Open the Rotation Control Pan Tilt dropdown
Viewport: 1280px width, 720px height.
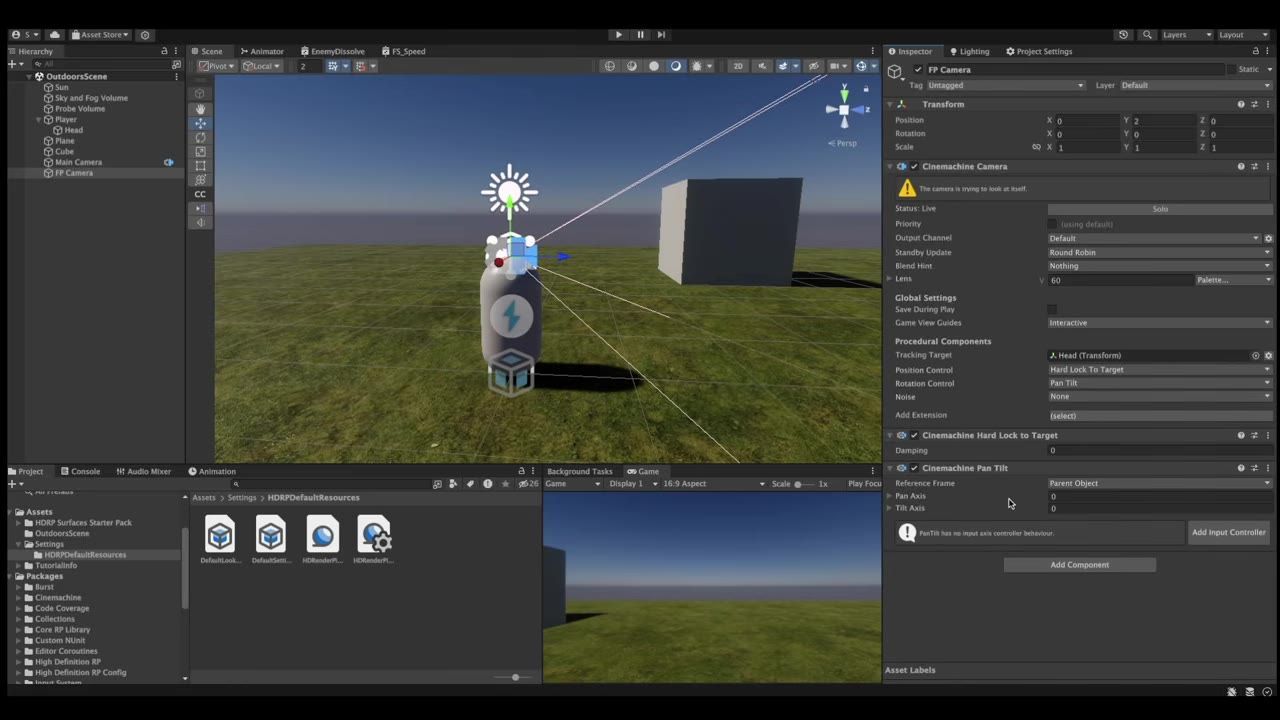[x=1160, y=383]
